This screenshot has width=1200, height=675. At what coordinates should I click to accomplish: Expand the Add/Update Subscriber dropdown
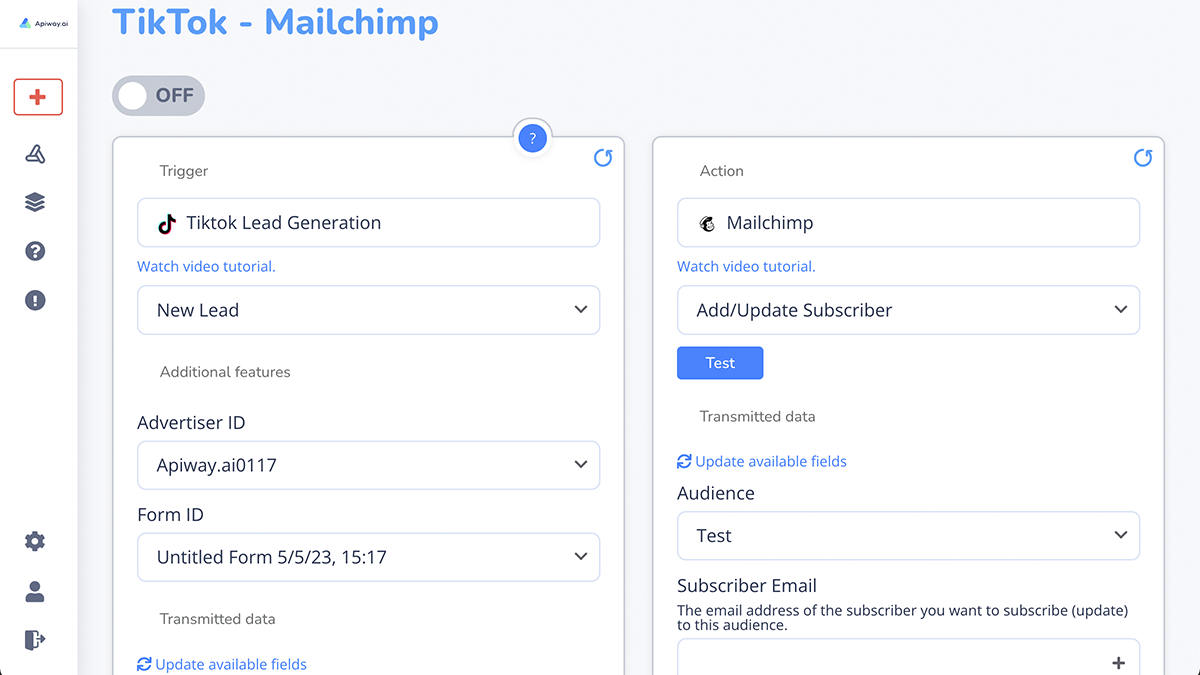coord(909,310)
